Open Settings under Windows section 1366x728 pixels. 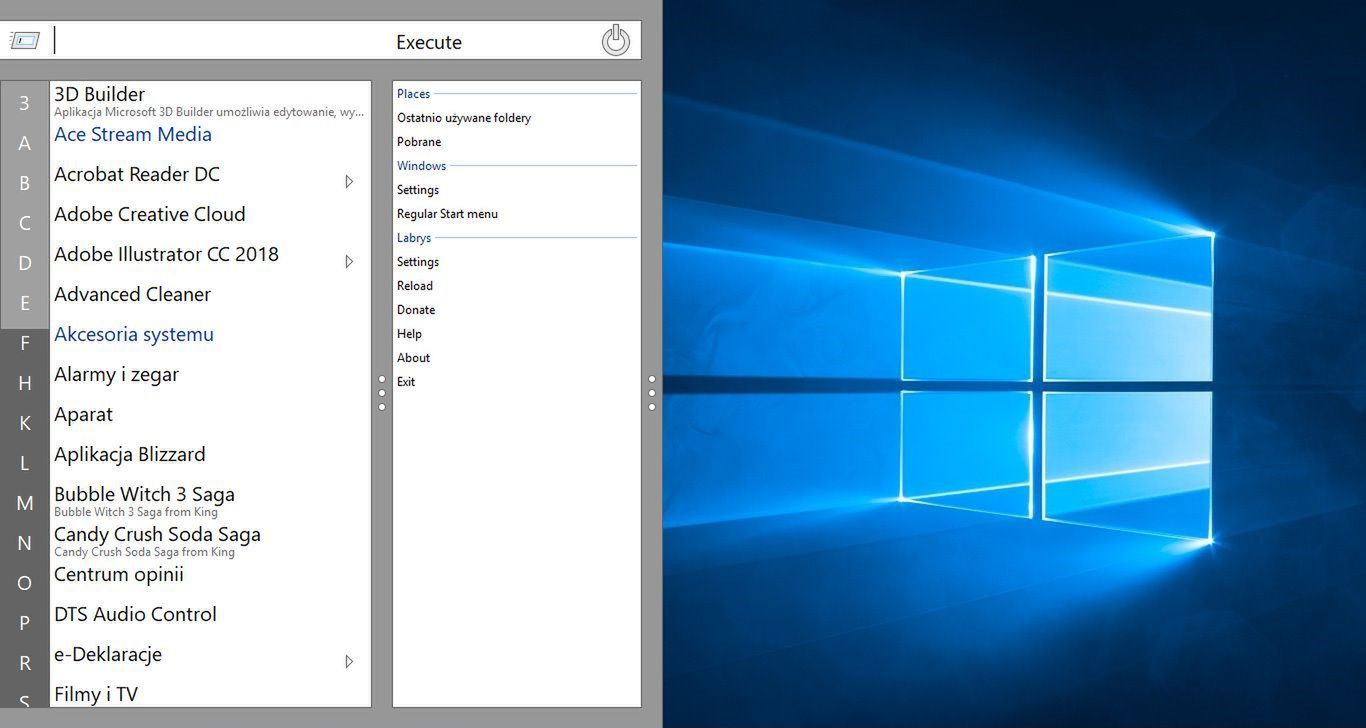click(x=418, y=190)
